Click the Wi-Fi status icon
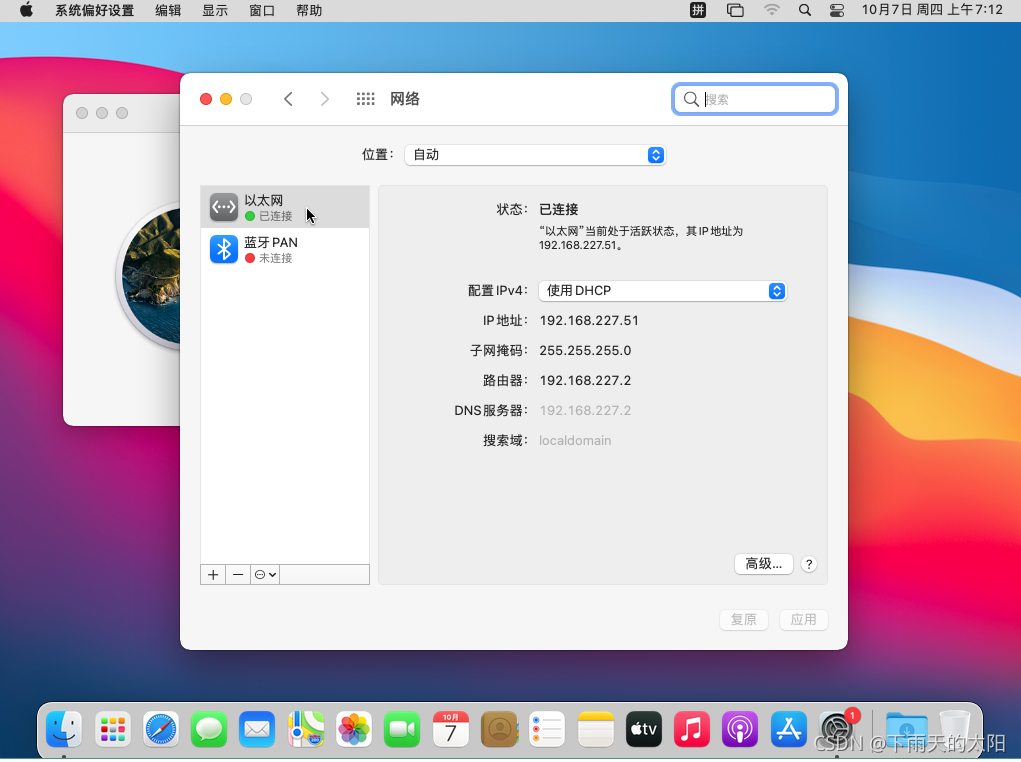 point(772,10)
